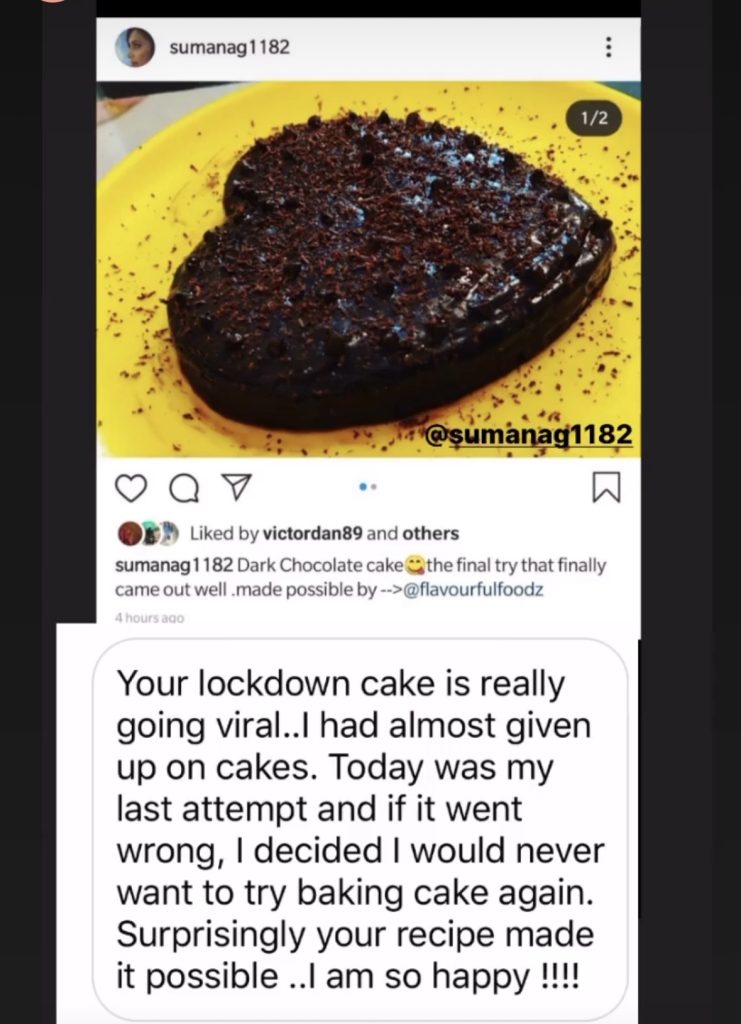
Task: Toggle the bookmark icon to save post
Action: 606,487
